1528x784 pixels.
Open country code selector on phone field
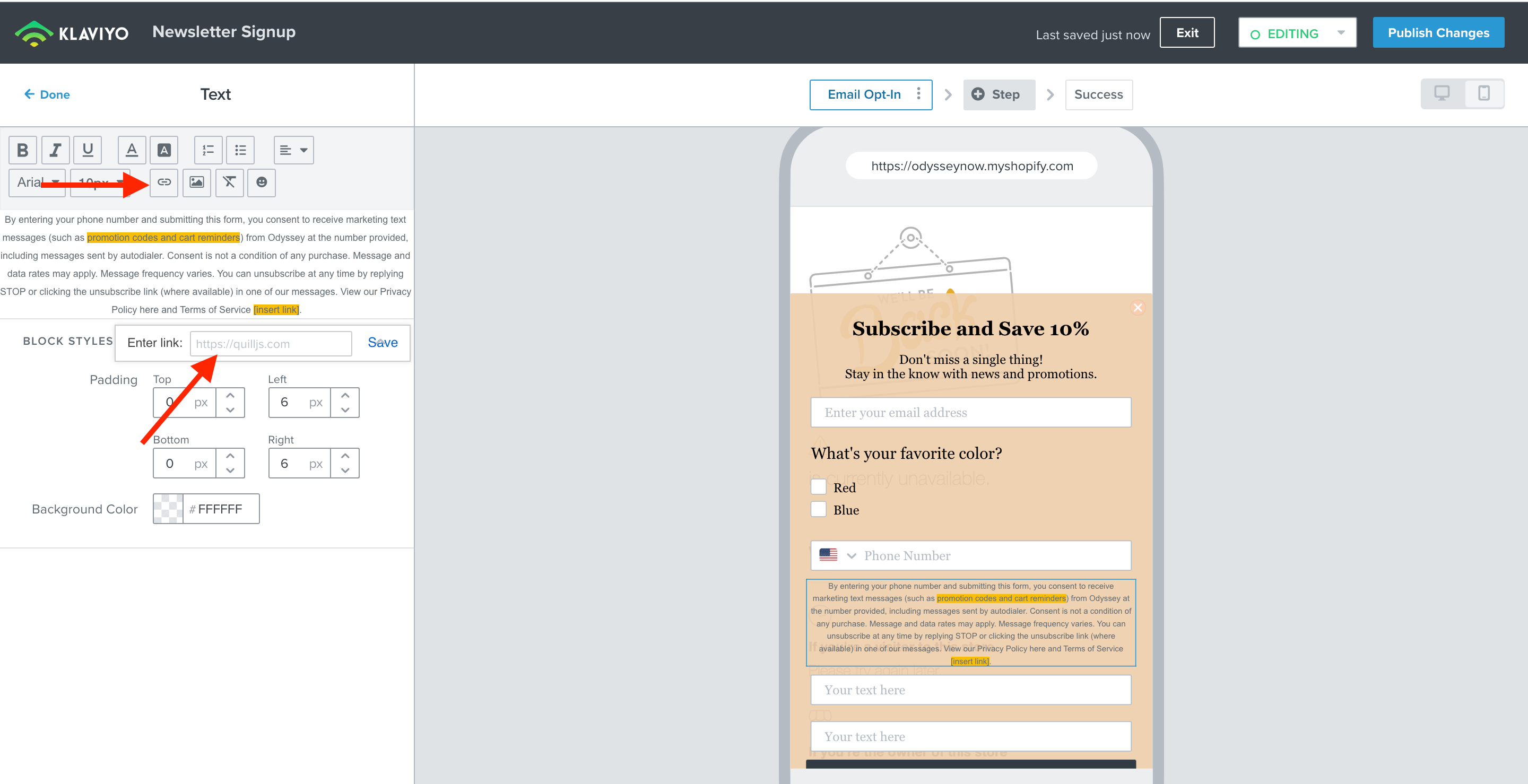tap(838, 556)
